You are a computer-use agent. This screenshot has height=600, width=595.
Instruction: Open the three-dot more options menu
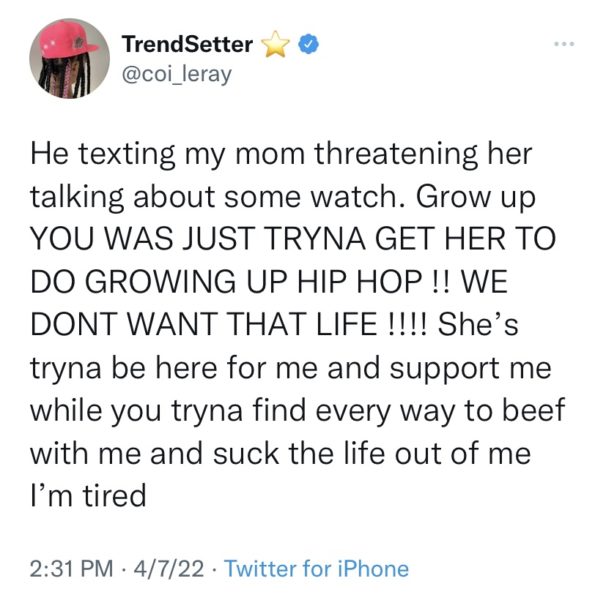click(x=564, y=44)
